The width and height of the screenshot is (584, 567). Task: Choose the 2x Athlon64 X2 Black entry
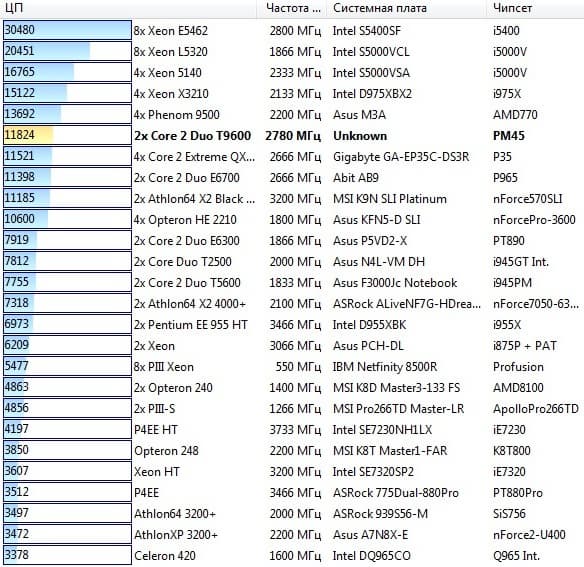click(194, 199)
